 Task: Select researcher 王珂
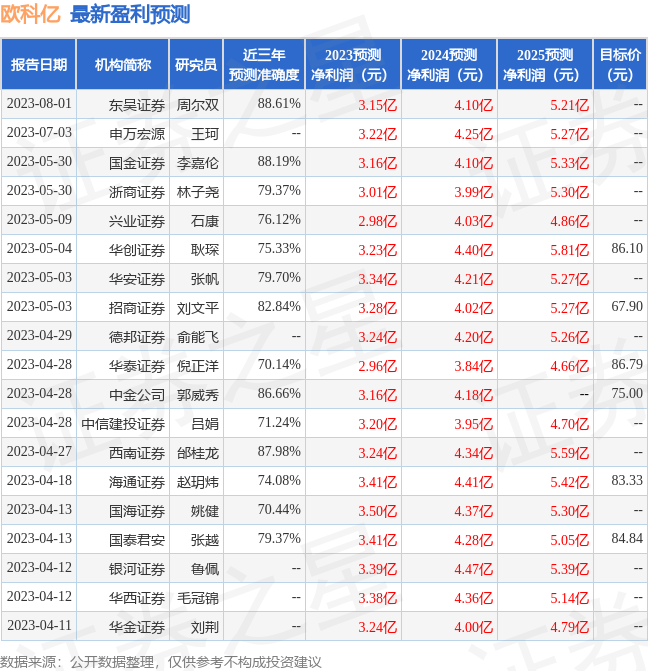(x=205, y=134)
